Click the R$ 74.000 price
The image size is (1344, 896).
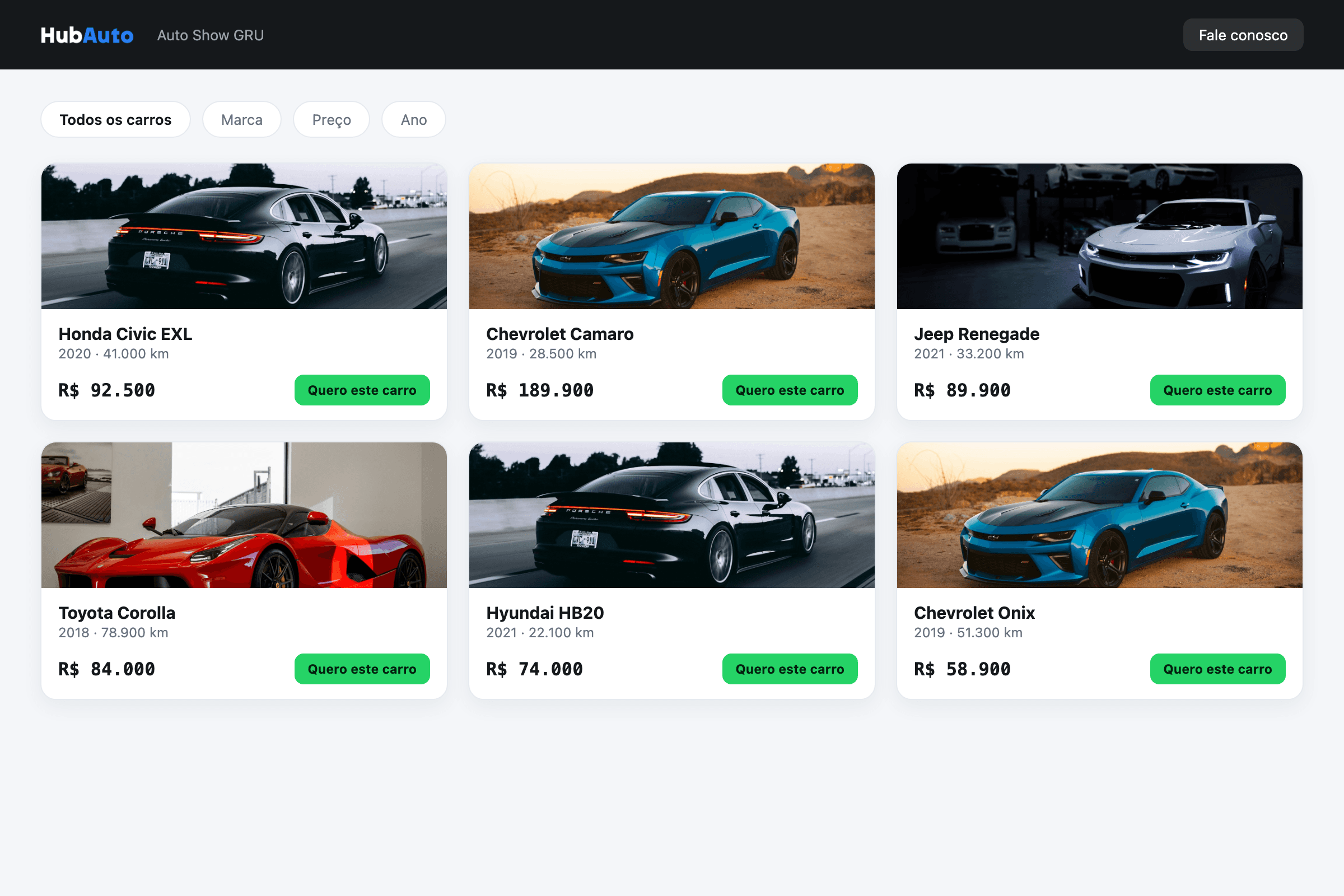pyautogui.click(x=535, y=669)
